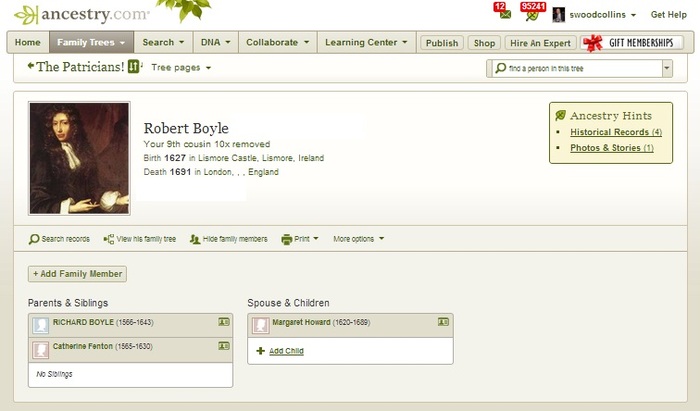The height and width of the screenshot is (411, 700).
Task: Click the plus icon beside Add Child
Action: (261, 351)
